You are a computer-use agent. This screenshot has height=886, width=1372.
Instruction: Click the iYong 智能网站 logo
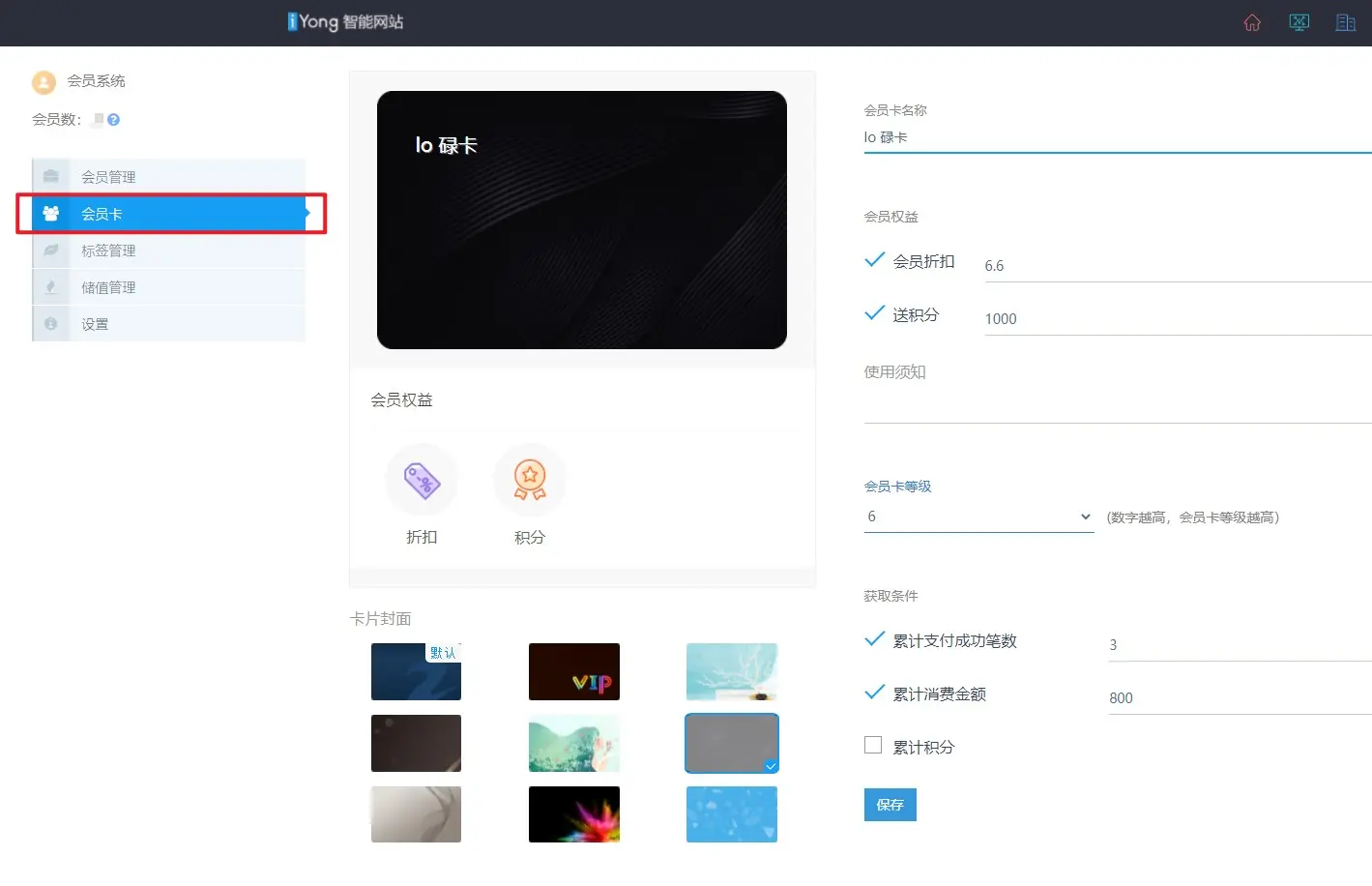click(x=345, y=22)
